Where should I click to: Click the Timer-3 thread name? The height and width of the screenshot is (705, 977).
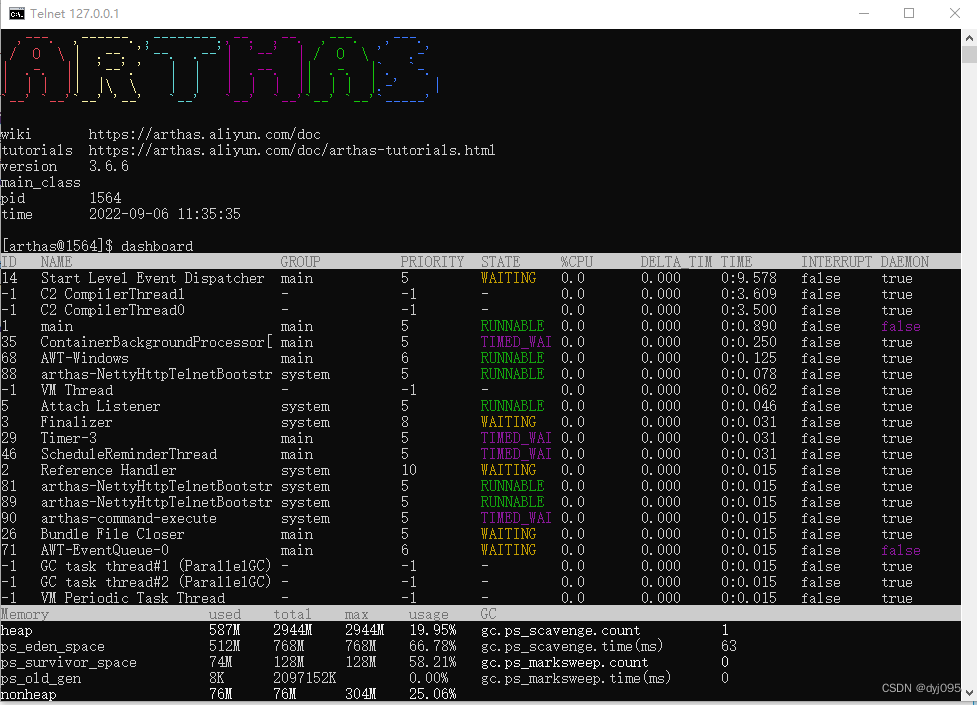[69, 438]
